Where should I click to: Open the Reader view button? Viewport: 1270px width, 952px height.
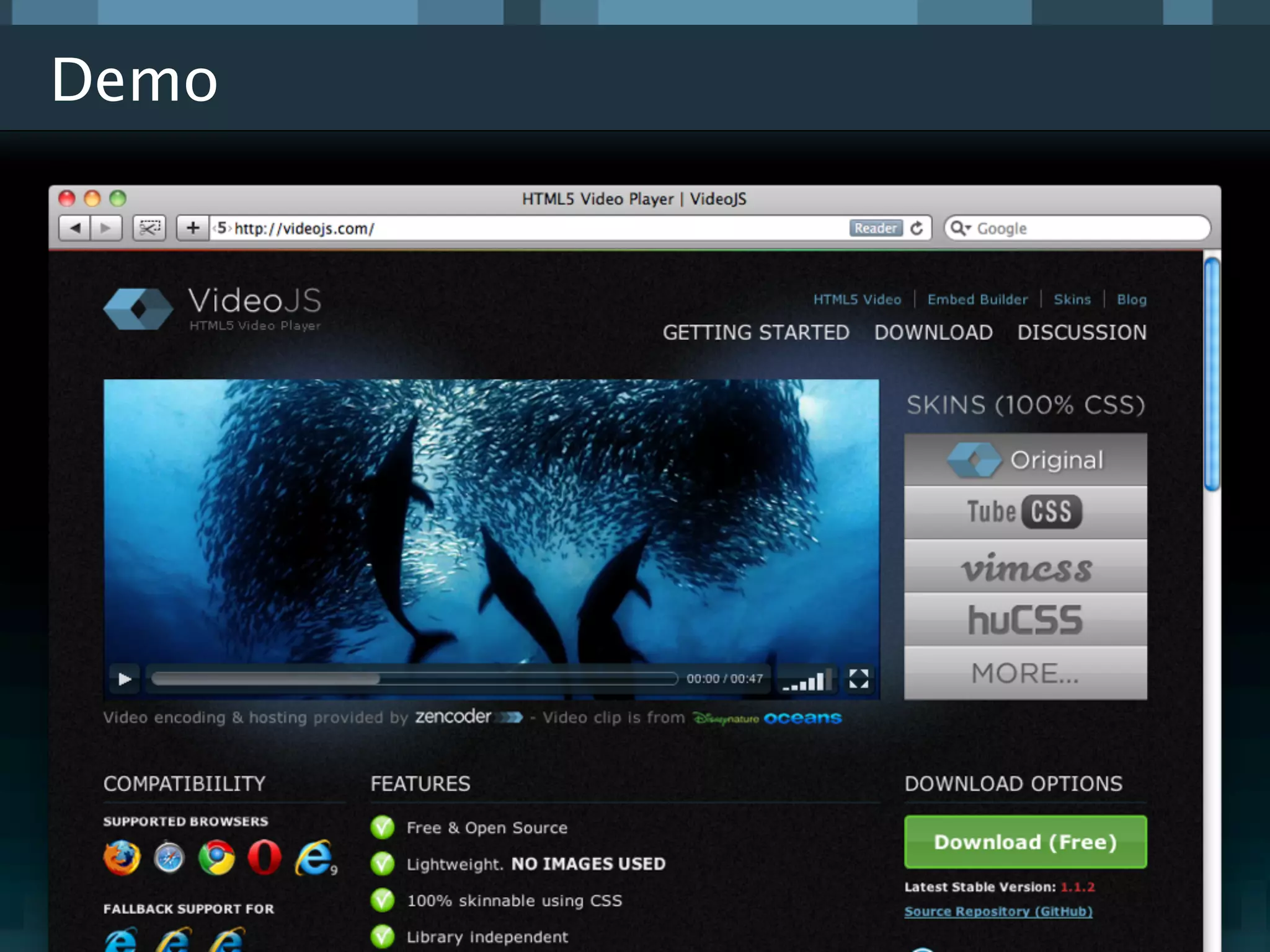(x=875, y=228)
